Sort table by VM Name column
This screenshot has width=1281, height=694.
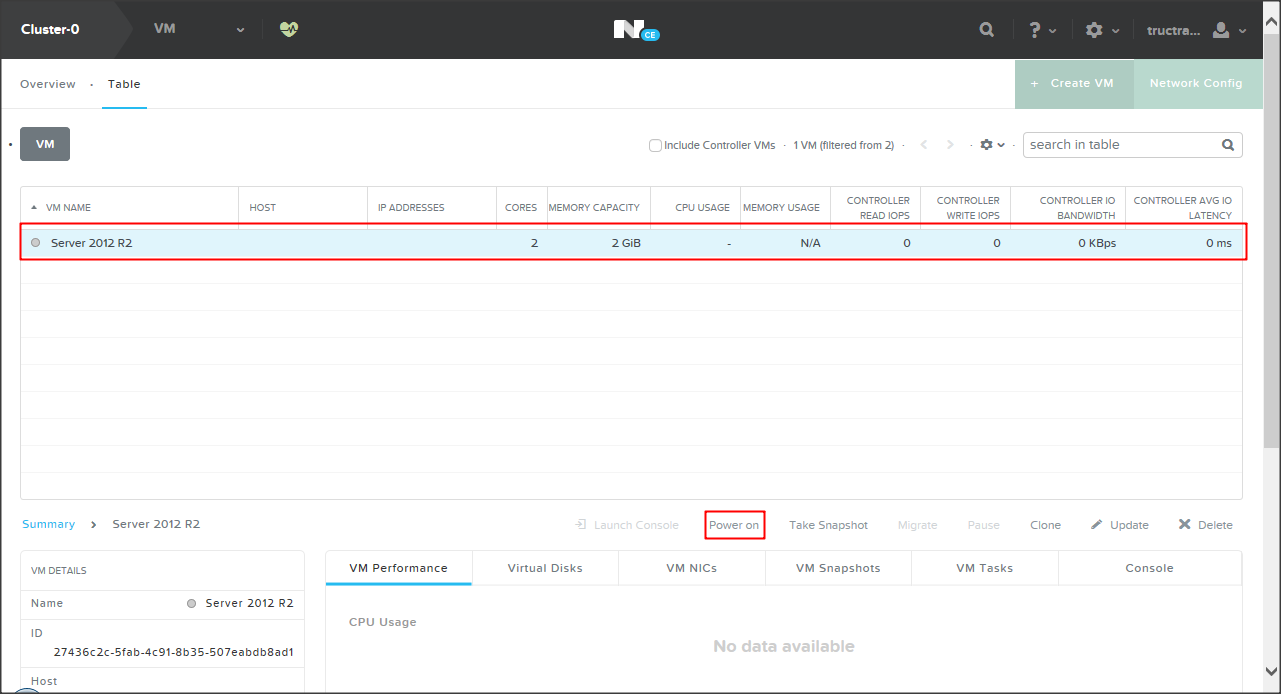tap(68, 208)
